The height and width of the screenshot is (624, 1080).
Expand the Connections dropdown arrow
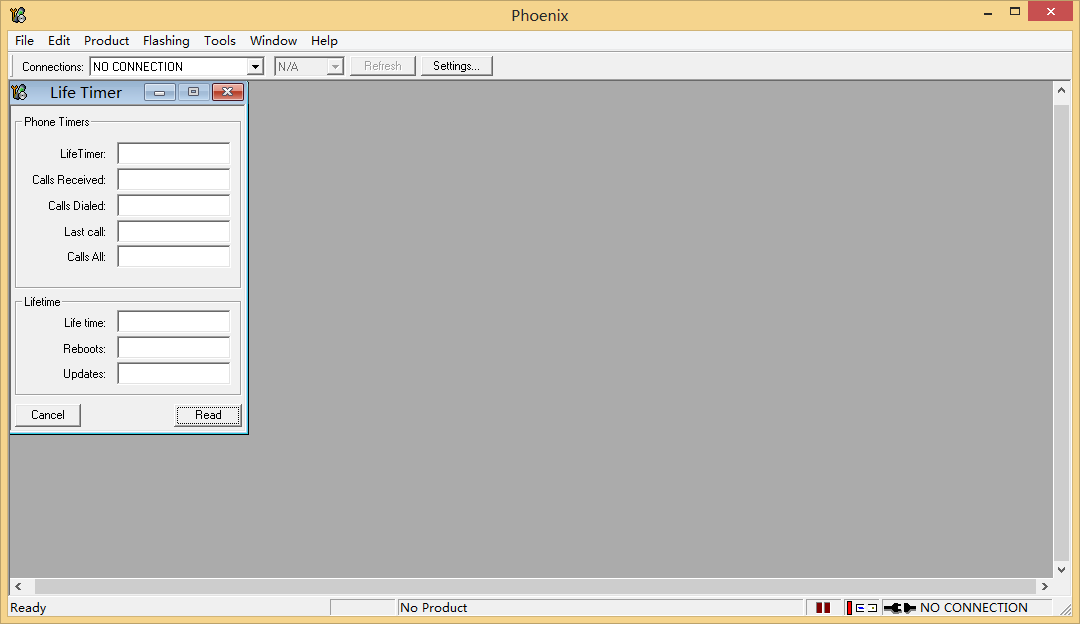(x=255, y=67)
